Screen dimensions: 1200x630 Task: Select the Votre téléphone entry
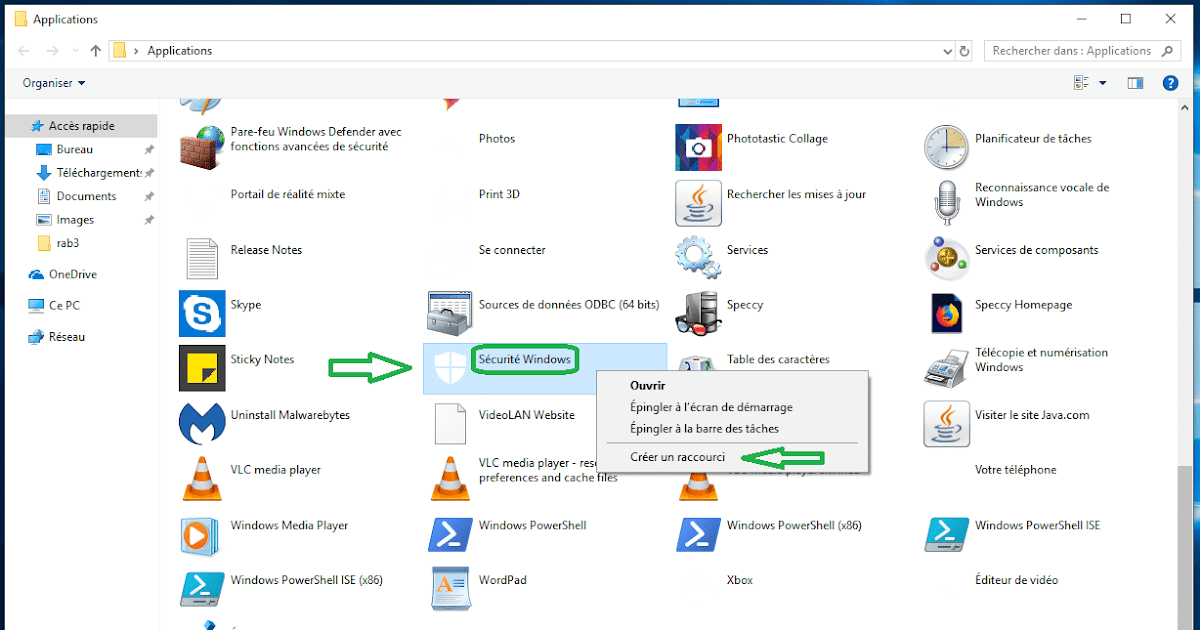pyautogui.click(x=1015, y=470)
